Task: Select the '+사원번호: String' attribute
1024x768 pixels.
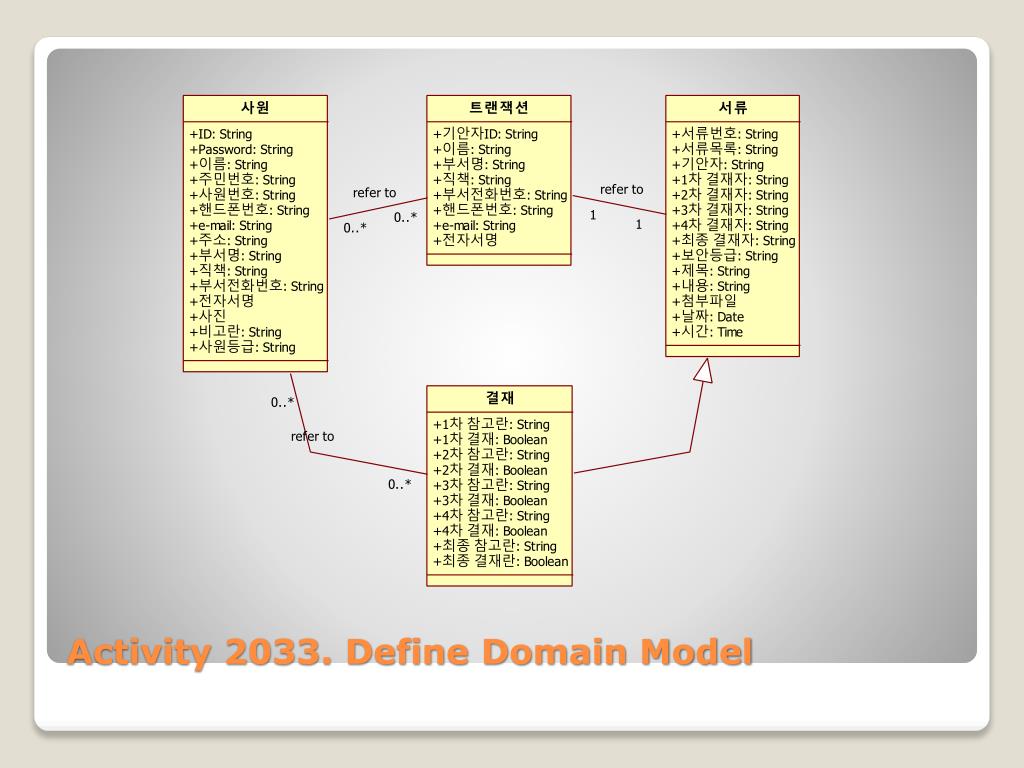Action: (x=242, y=195)
